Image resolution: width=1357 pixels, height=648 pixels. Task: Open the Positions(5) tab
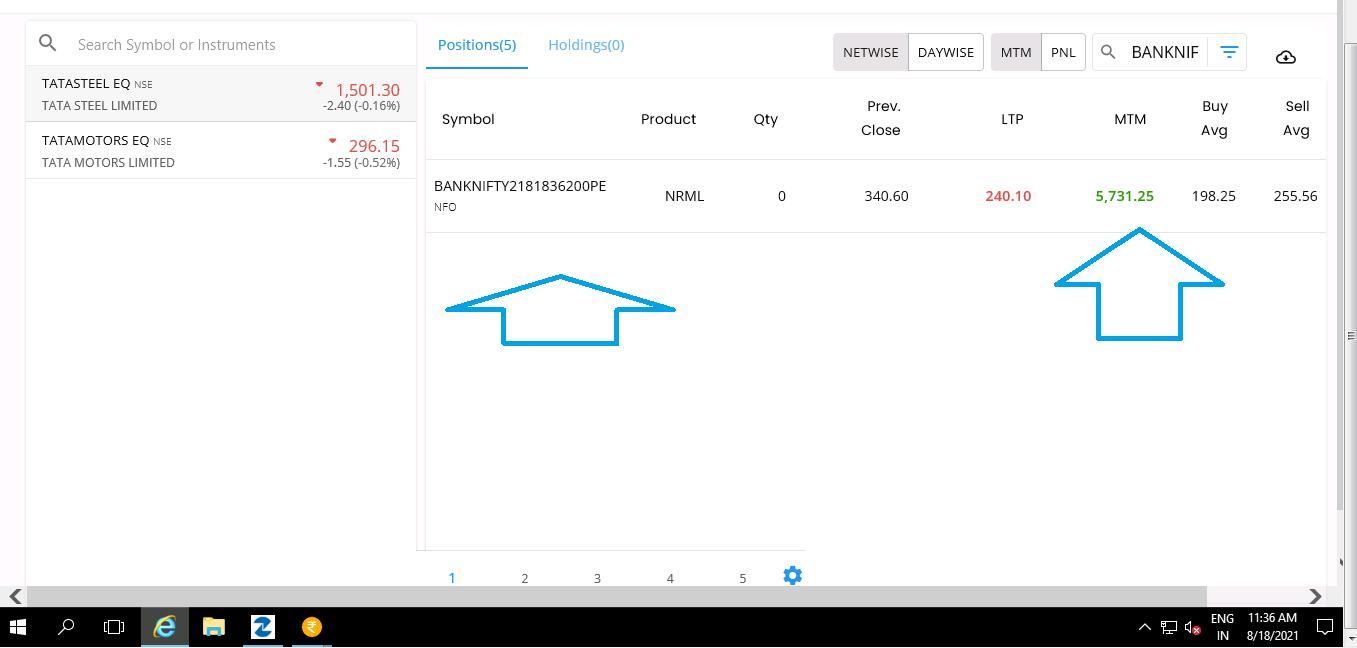[x=477, y=45]
